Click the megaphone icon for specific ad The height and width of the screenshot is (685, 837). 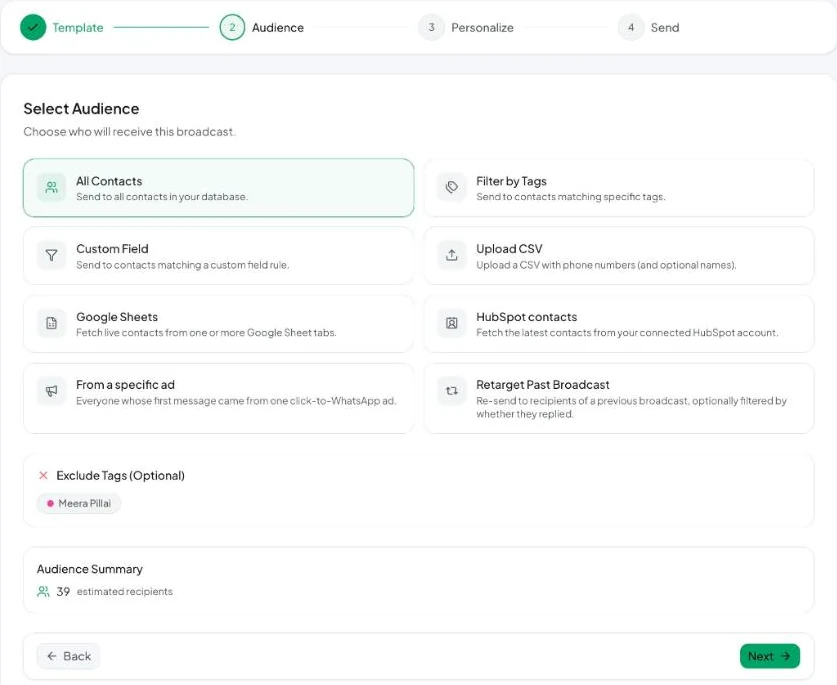[51, 391]
